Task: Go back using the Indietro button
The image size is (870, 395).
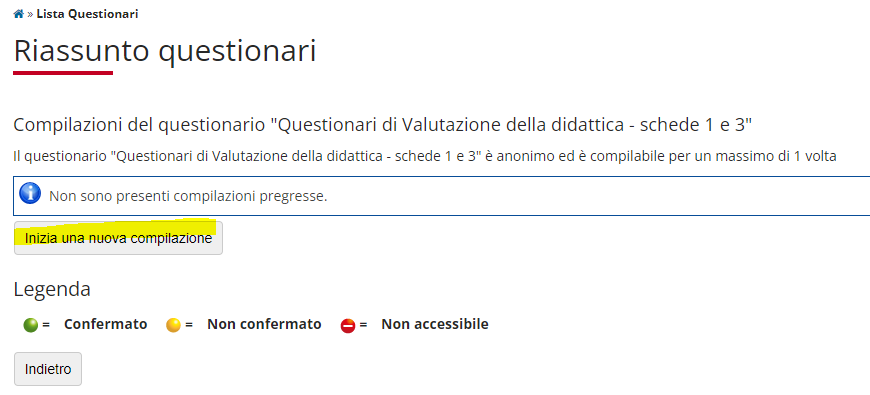Action: tap(48, 369)
